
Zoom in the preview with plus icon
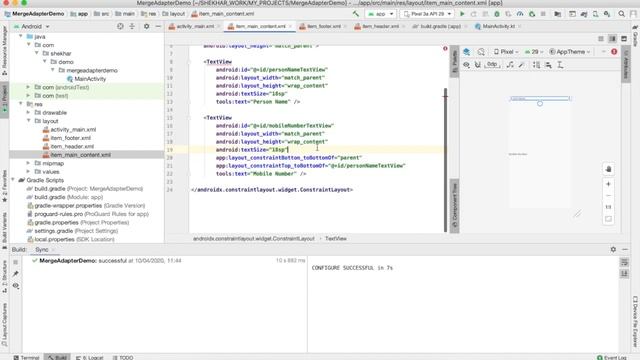(608, 184)
